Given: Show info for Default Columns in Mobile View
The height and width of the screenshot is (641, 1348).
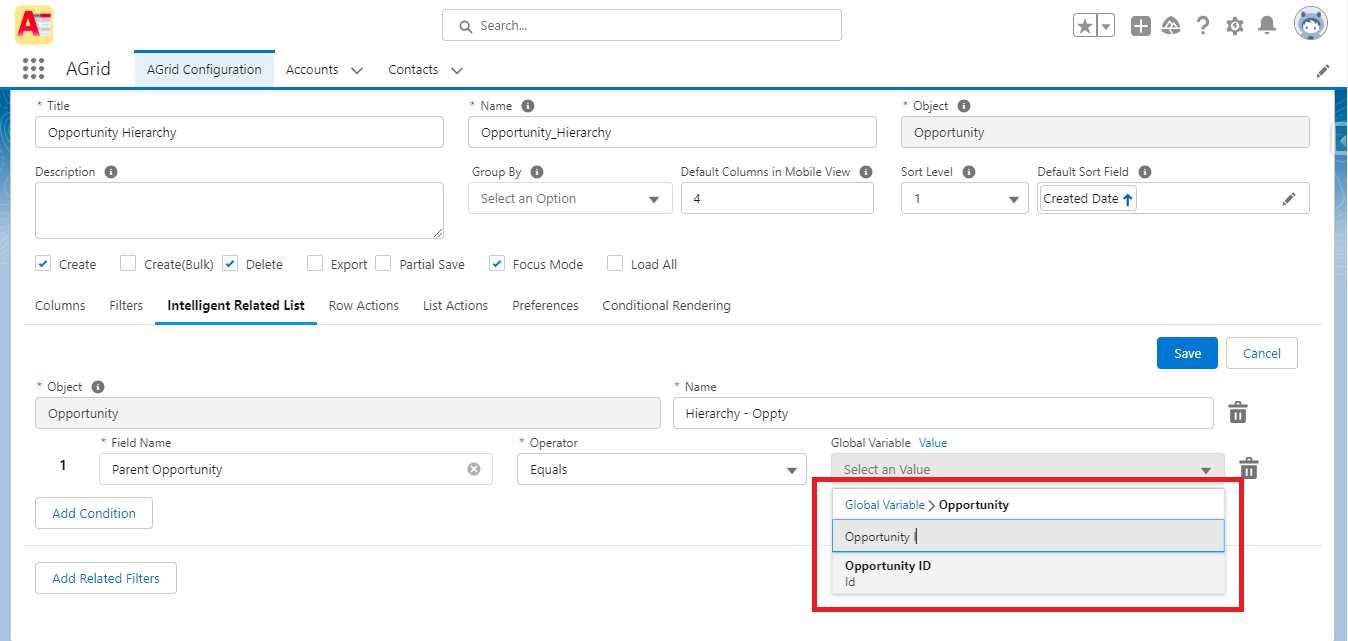Looking at the screenshot, I should [x=866, y=172].
